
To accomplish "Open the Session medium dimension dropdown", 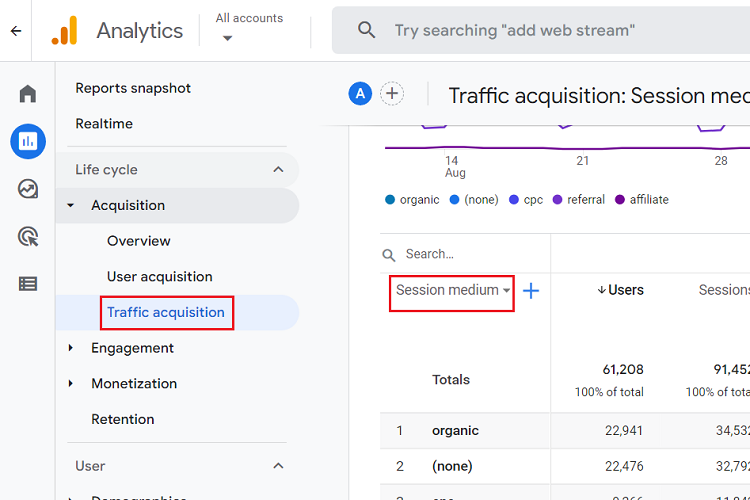I will tap(452, 290).
